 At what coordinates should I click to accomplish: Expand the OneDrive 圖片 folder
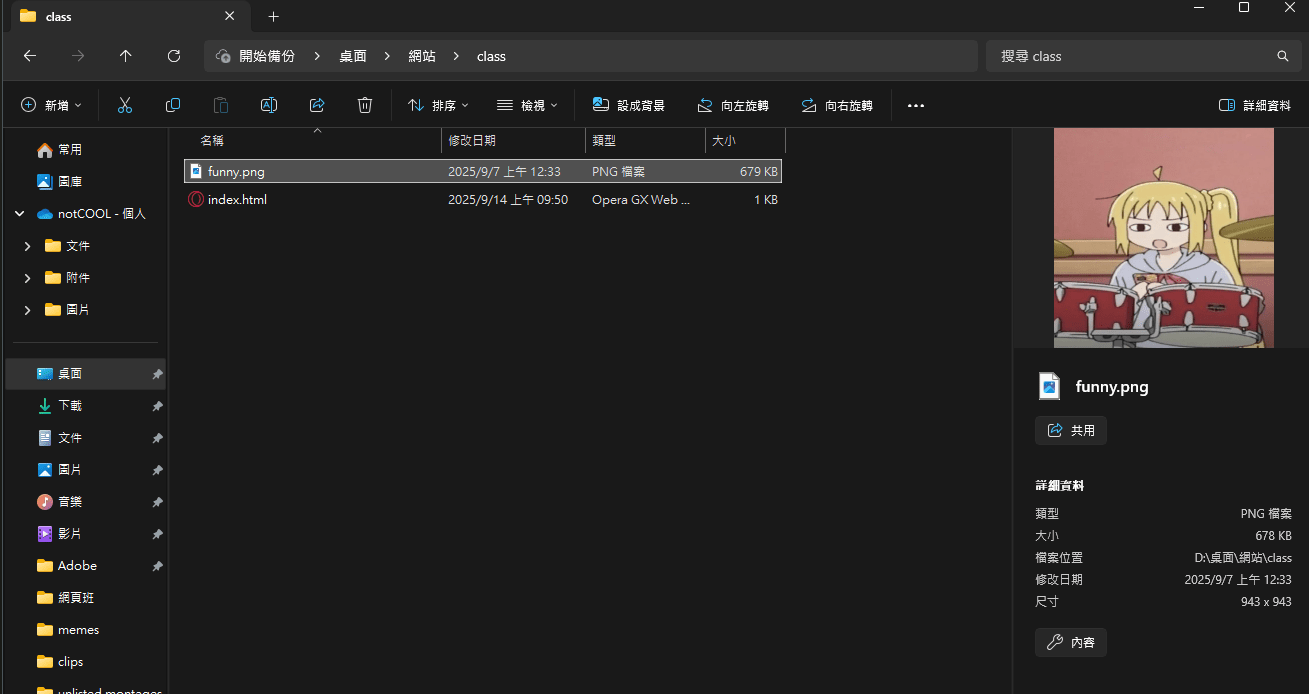pos(27,309)
